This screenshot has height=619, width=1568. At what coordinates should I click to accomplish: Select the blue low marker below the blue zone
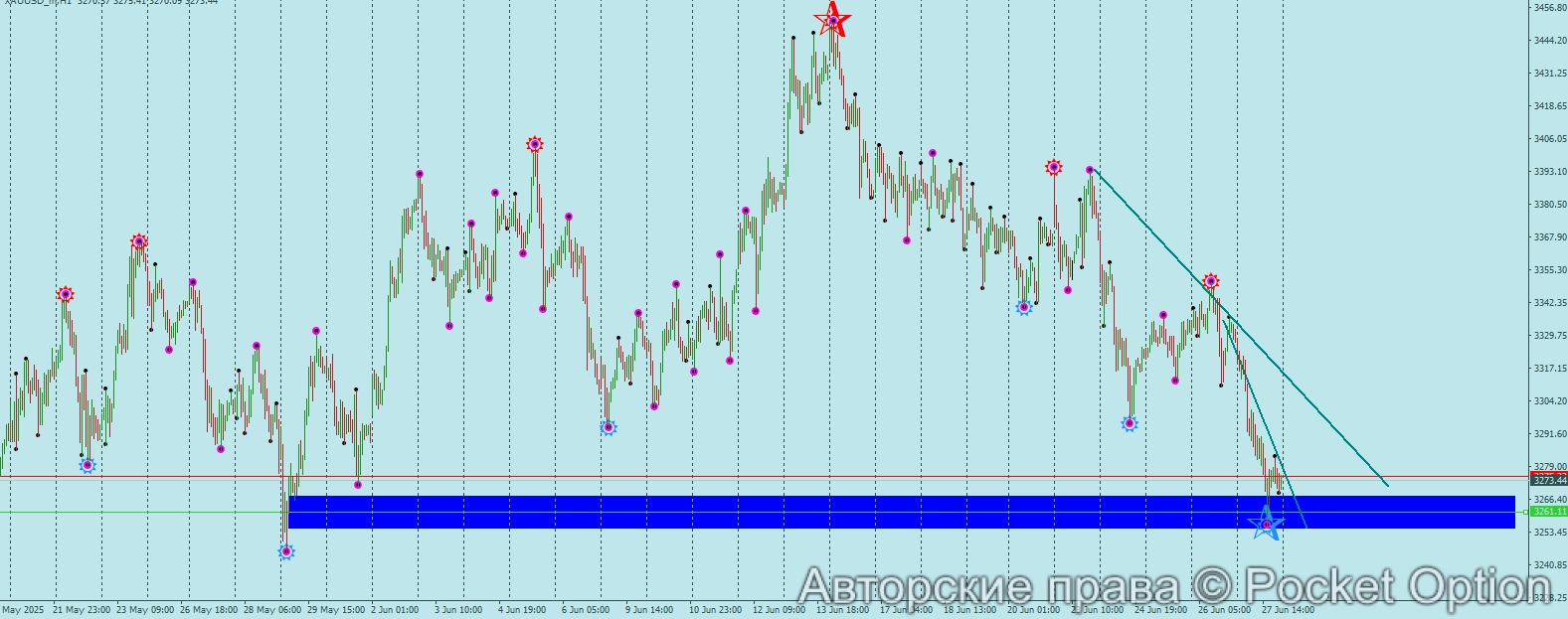286,551
